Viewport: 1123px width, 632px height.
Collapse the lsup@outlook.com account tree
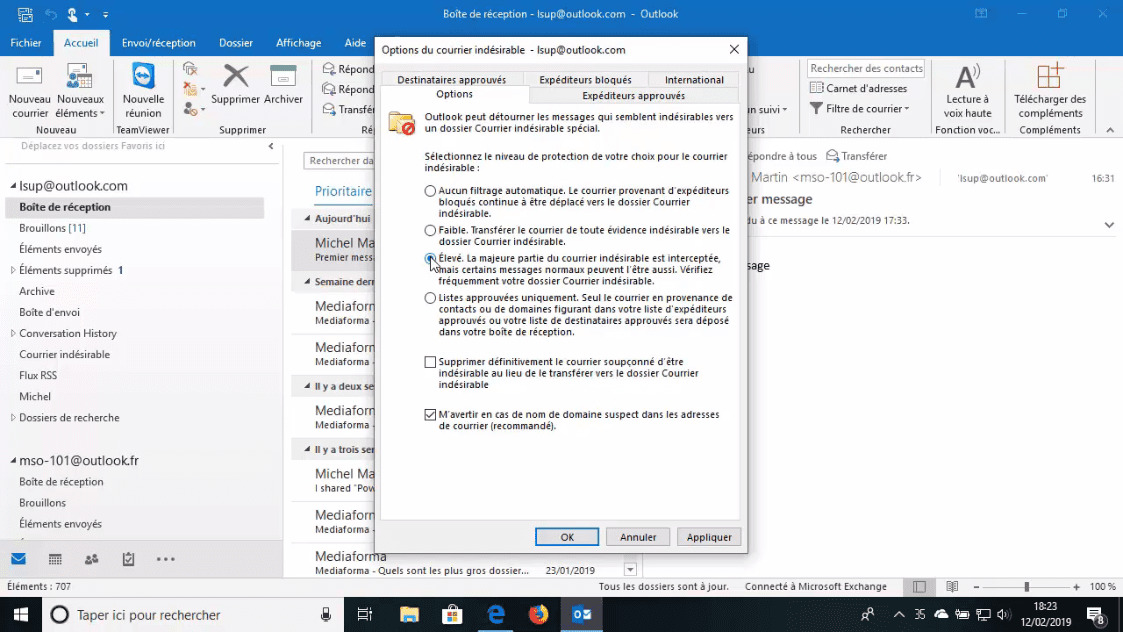coord(13,186)
